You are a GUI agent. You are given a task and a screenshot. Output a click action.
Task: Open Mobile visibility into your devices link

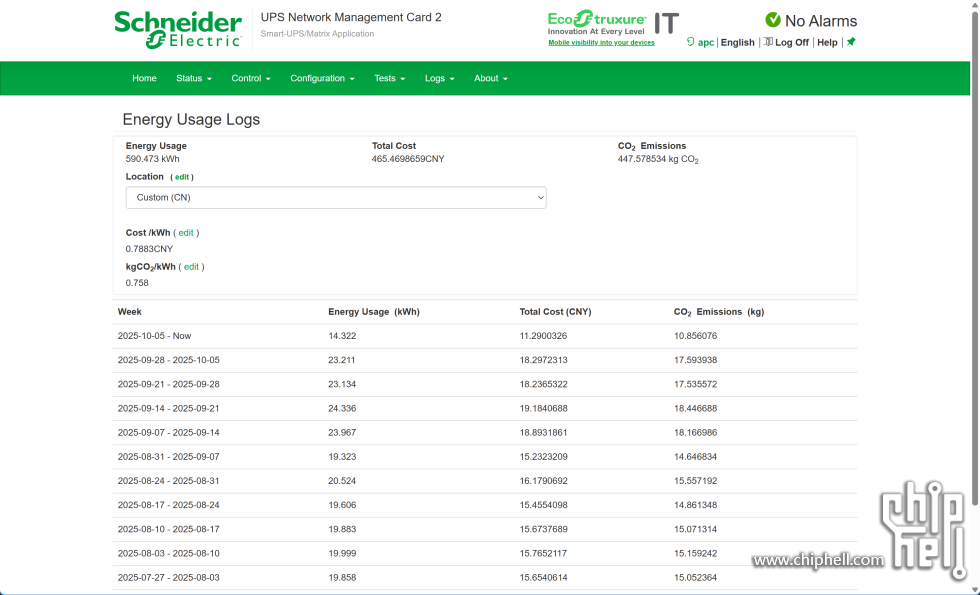pyautogui.click(x=601, y=43)
